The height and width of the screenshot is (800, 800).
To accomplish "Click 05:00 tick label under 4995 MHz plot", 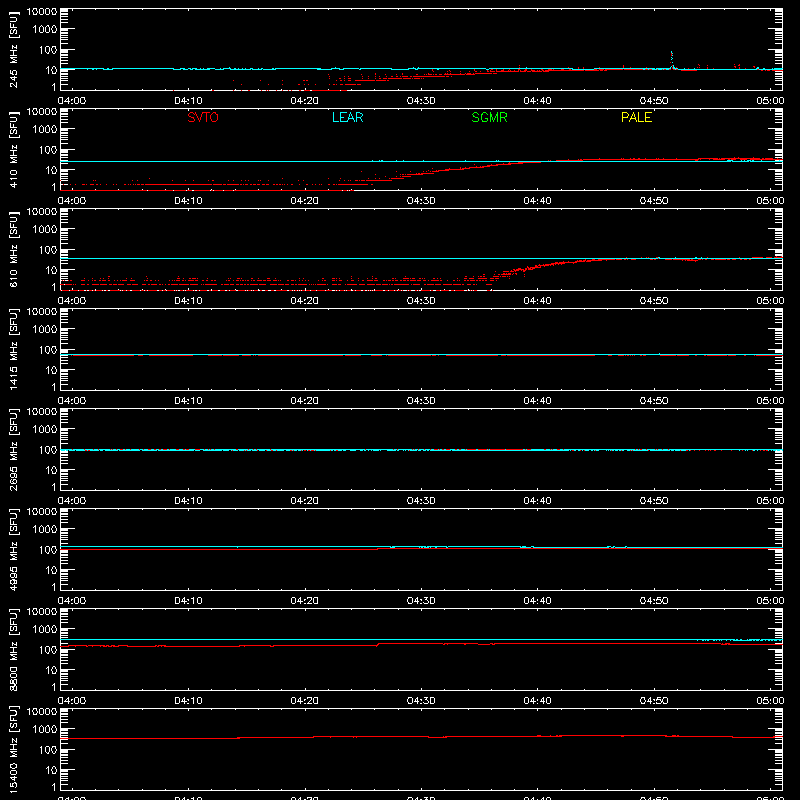I will (770, 601).
